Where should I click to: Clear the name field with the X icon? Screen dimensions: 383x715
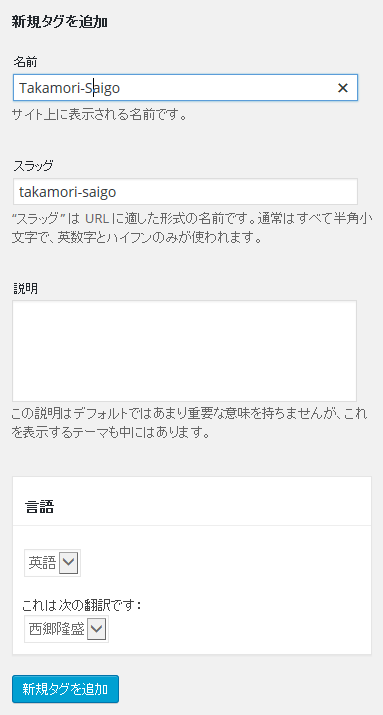[x=342, y=88]
